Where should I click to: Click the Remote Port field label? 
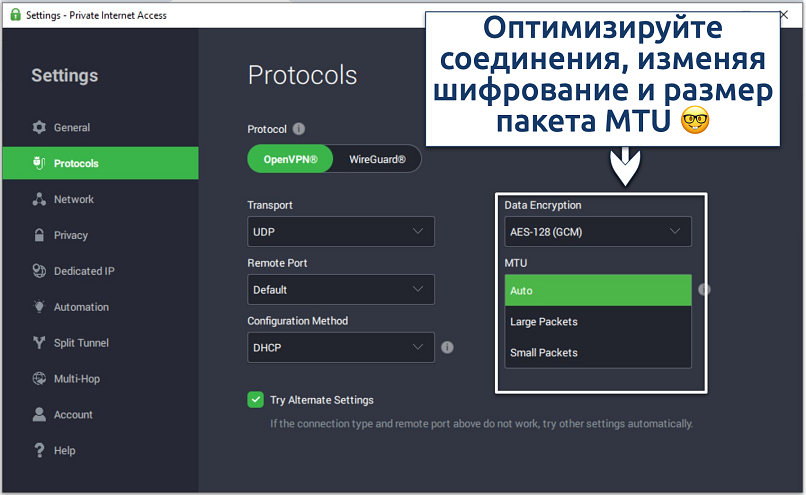[x=277, y=263]
